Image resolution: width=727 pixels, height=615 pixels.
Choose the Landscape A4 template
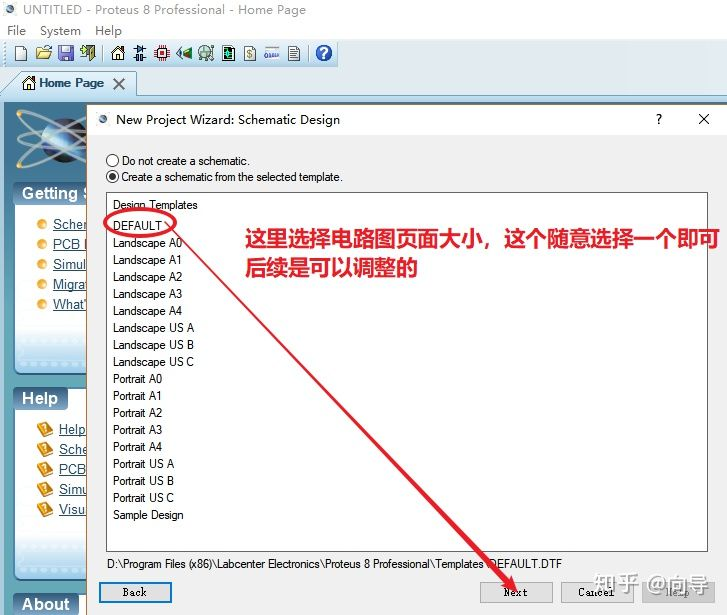(147, 311)
